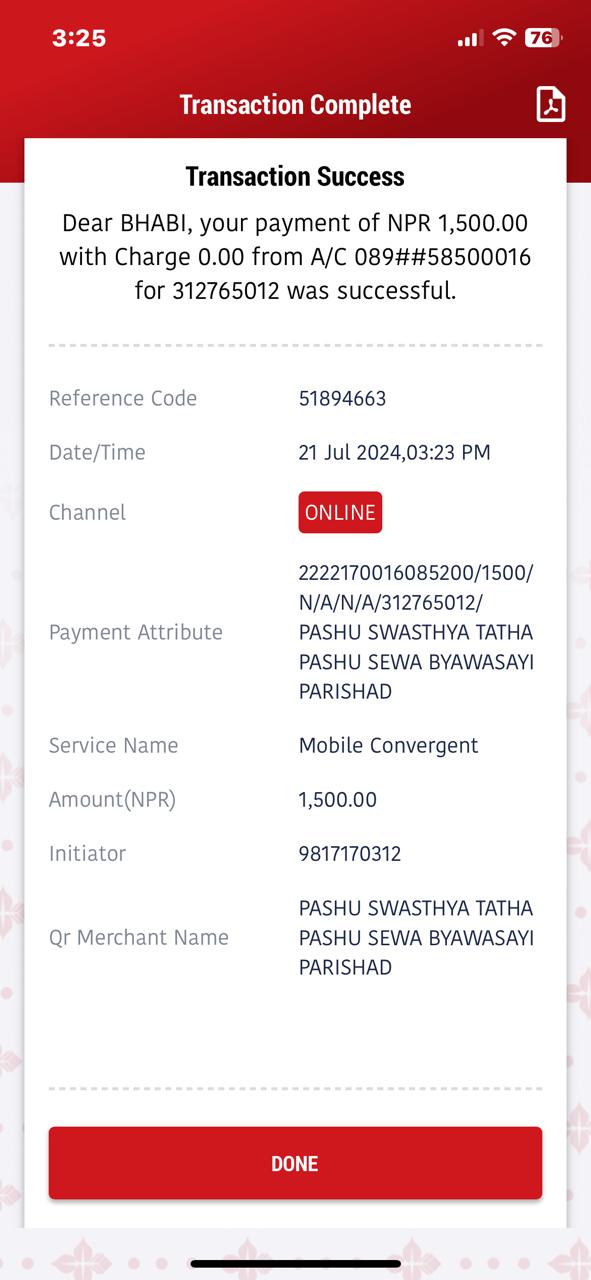
Task: Tap the Qr Merchant Name value
Action: 416,938
